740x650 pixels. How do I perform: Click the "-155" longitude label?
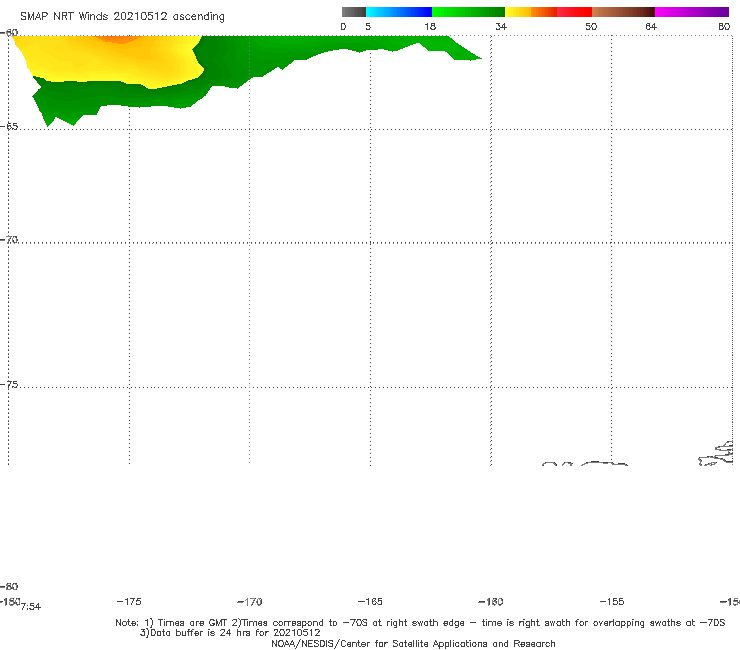(612, 602)
